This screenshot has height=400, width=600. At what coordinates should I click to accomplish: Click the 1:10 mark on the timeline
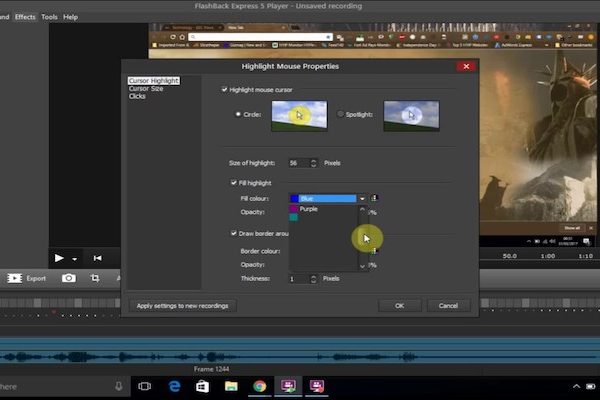pos(585,256)
